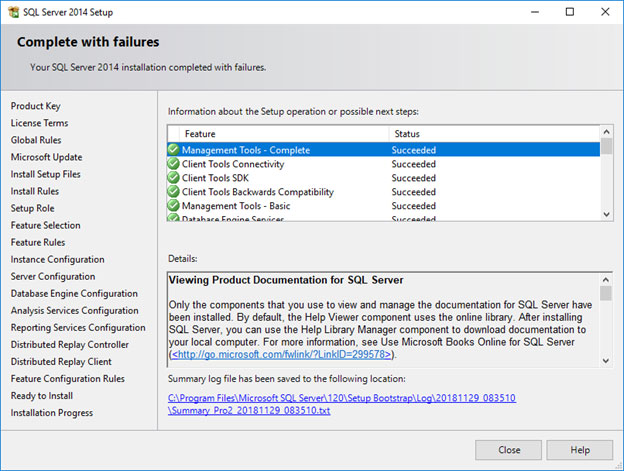Viewport: 624px width, 471px height.
Task: Click Succeeded status of Client Tools Connectivity
Action: (x=413, y=164)
